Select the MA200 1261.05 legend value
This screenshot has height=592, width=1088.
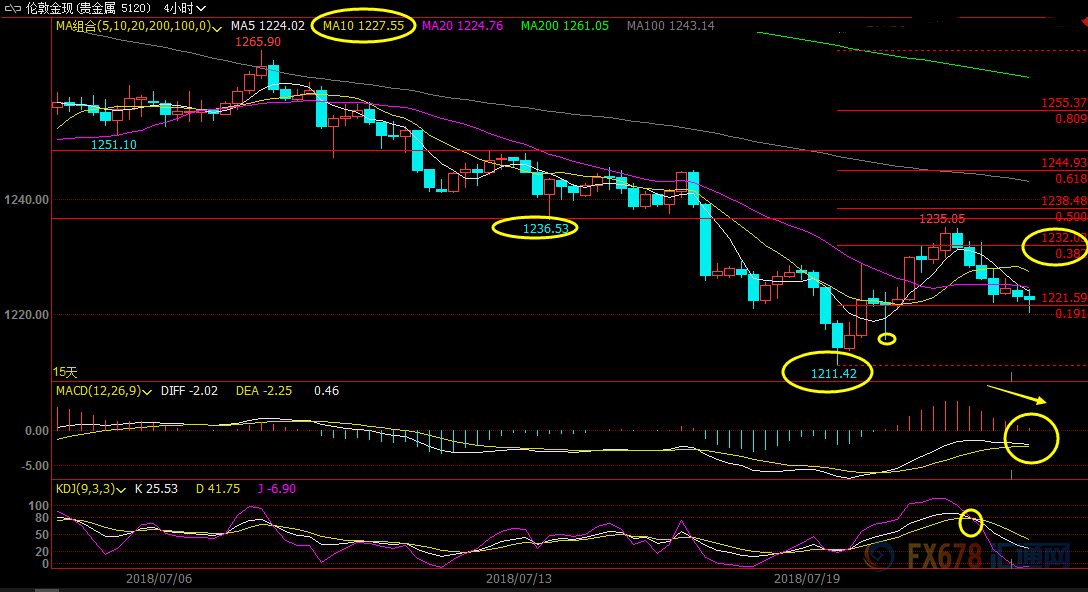(565, 26)
